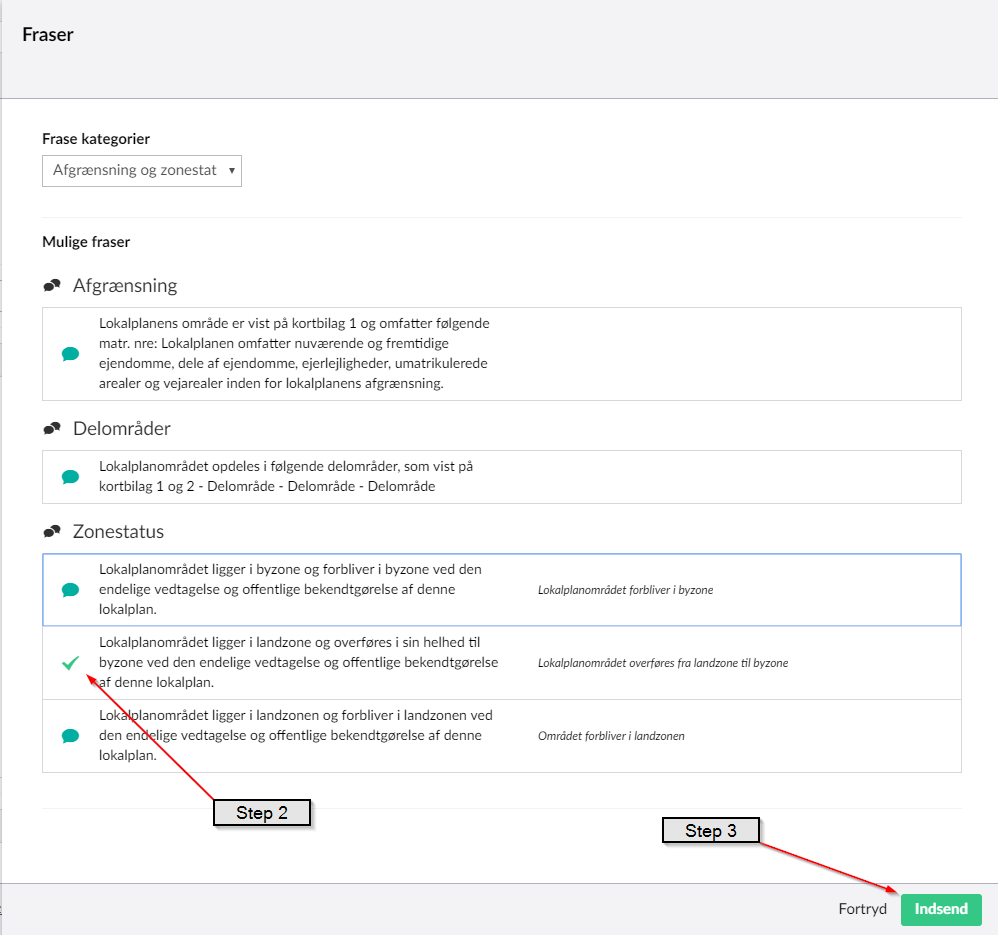The image size is (998, 935).
Task: Click the Step 3 annotation label
Action: click(711, 831)
